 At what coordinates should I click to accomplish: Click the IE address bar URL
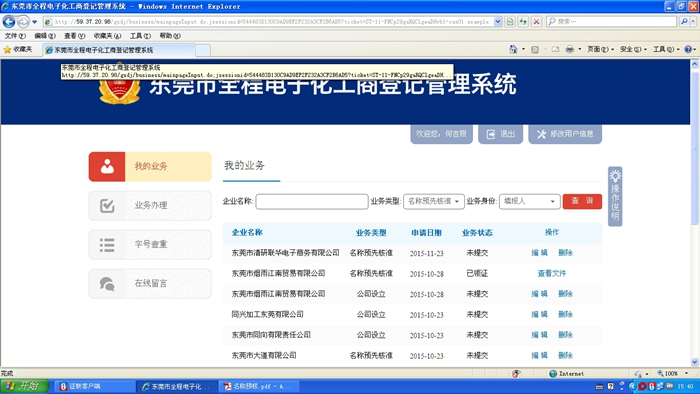[272, 21]
